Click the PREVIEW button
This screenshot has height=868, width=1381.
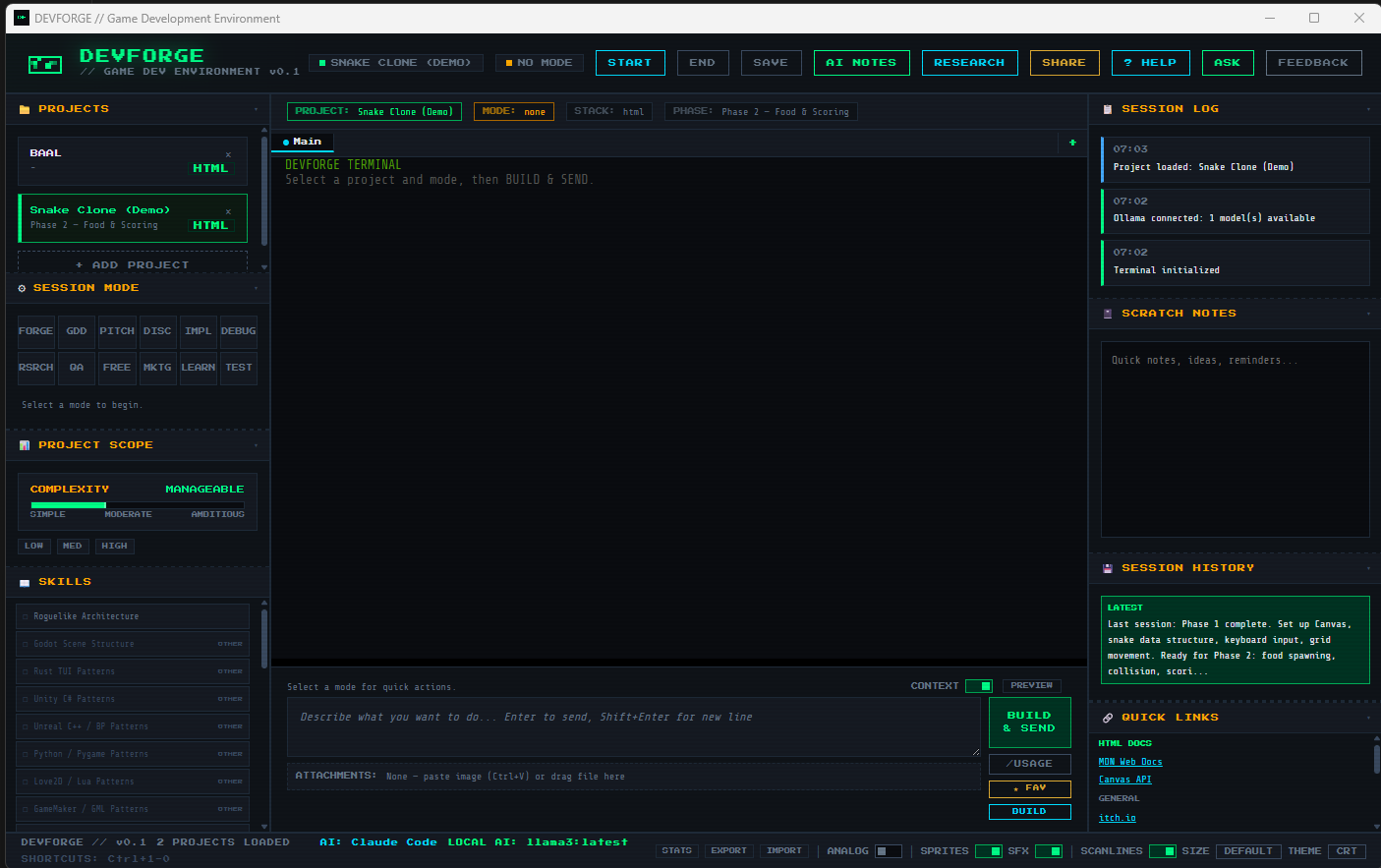1032,686
